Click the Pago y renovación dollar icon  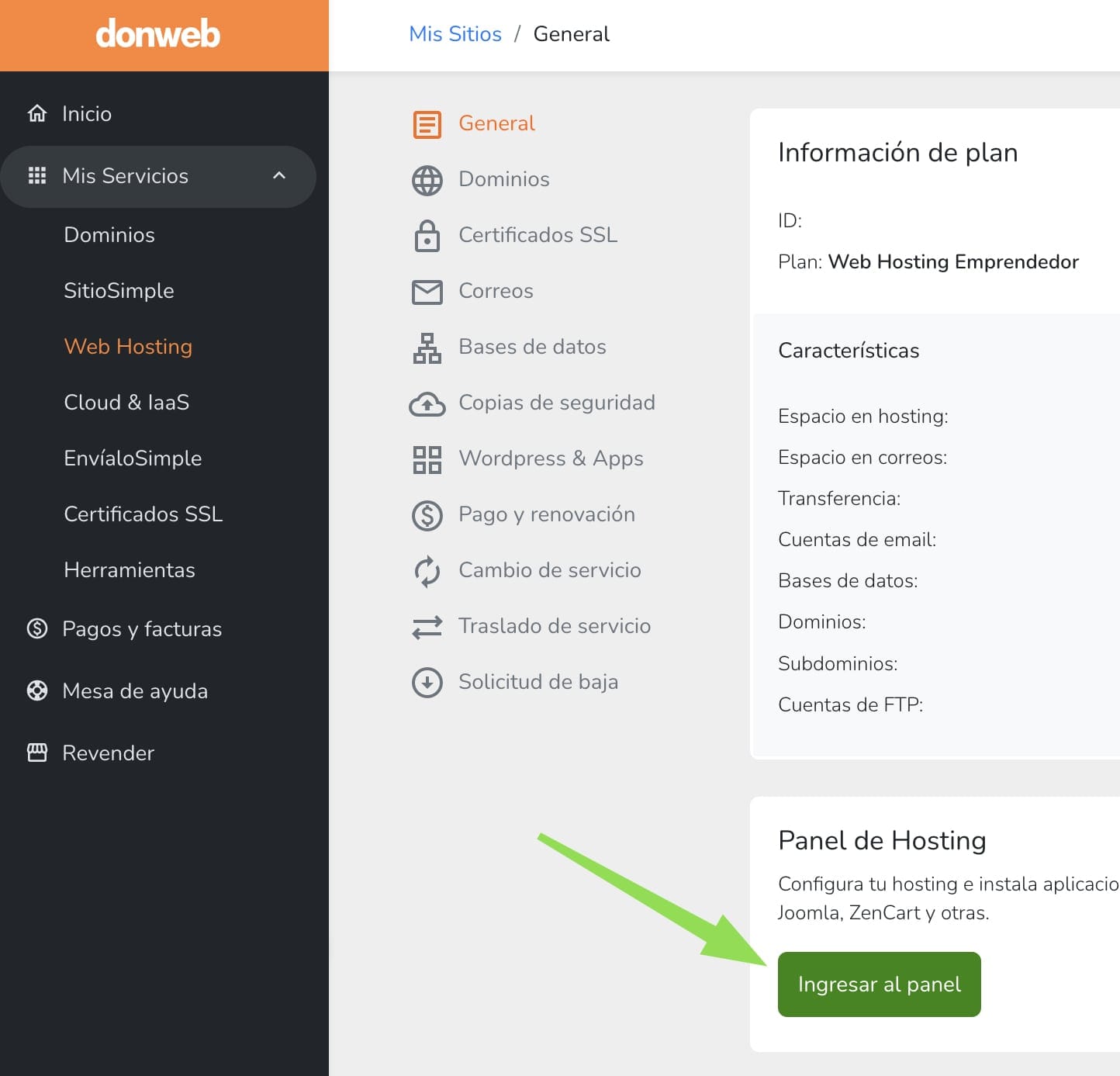point(427,515)
